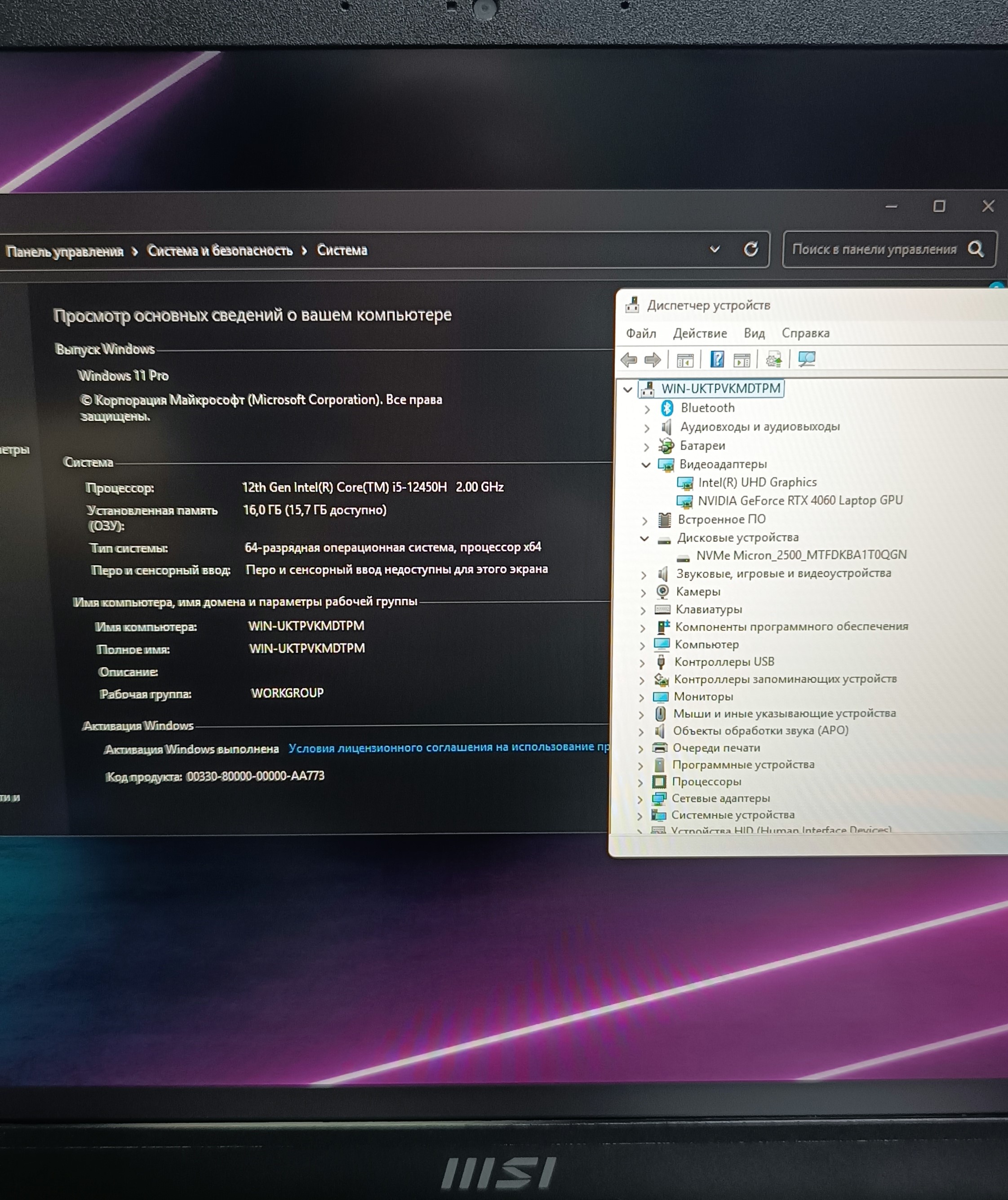Image resolution: width=1008 pixels, height=1200 pixels.
Task: Expand Объекты обработки звука (APO)
Action: [641, 732]
